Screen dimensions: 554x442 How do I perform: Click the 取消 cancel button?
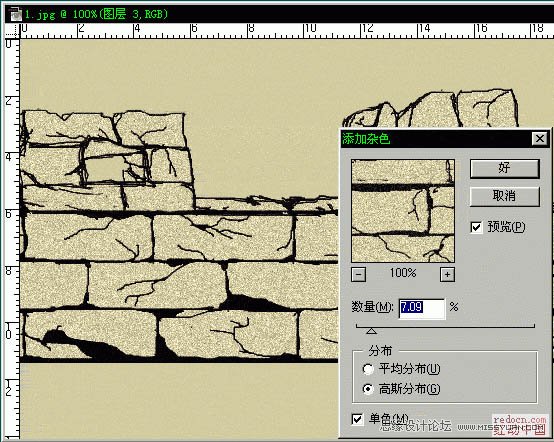[505, 196]
